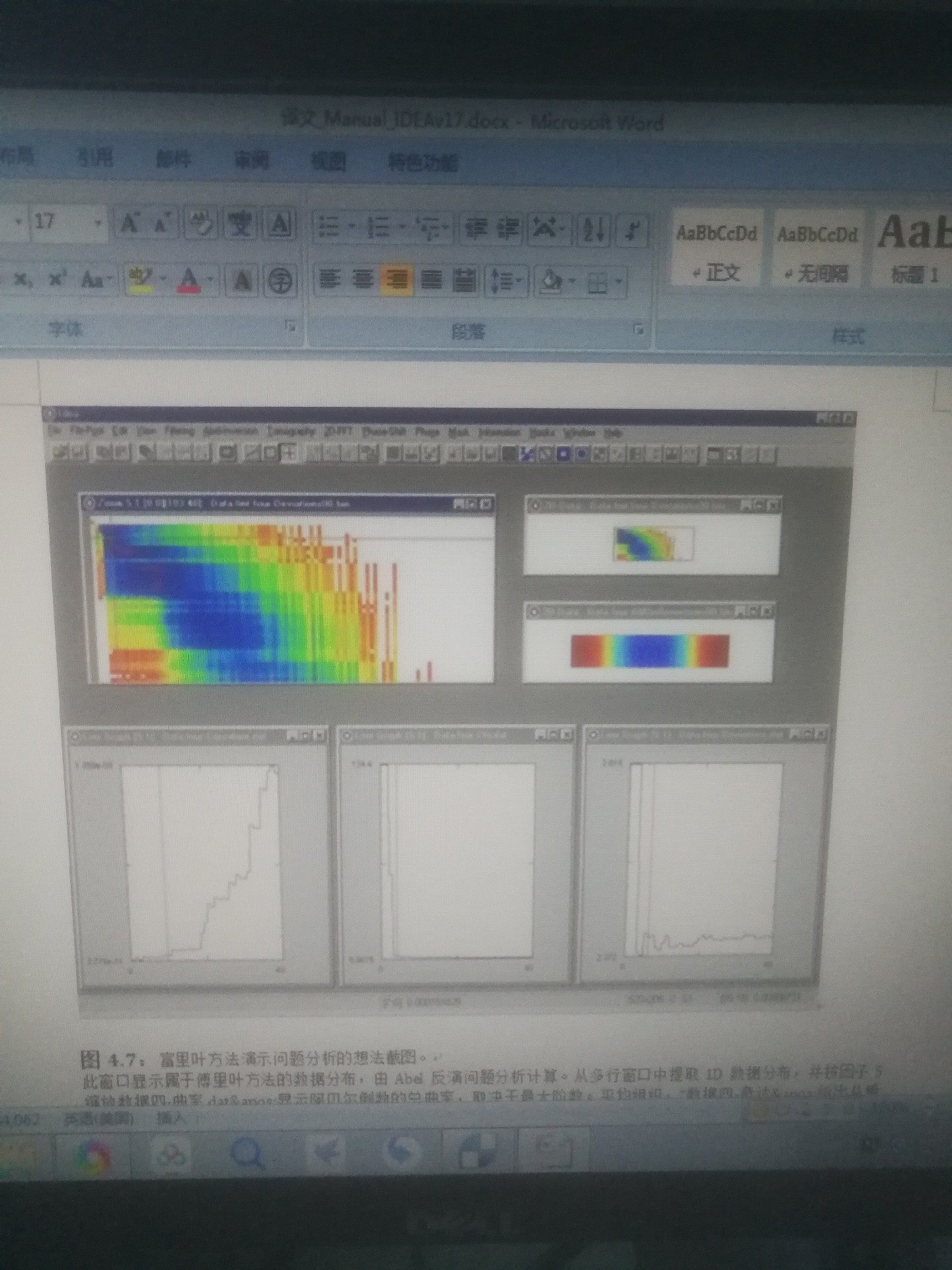Open the numbering list dropdown arrow

tap(402, 228)
